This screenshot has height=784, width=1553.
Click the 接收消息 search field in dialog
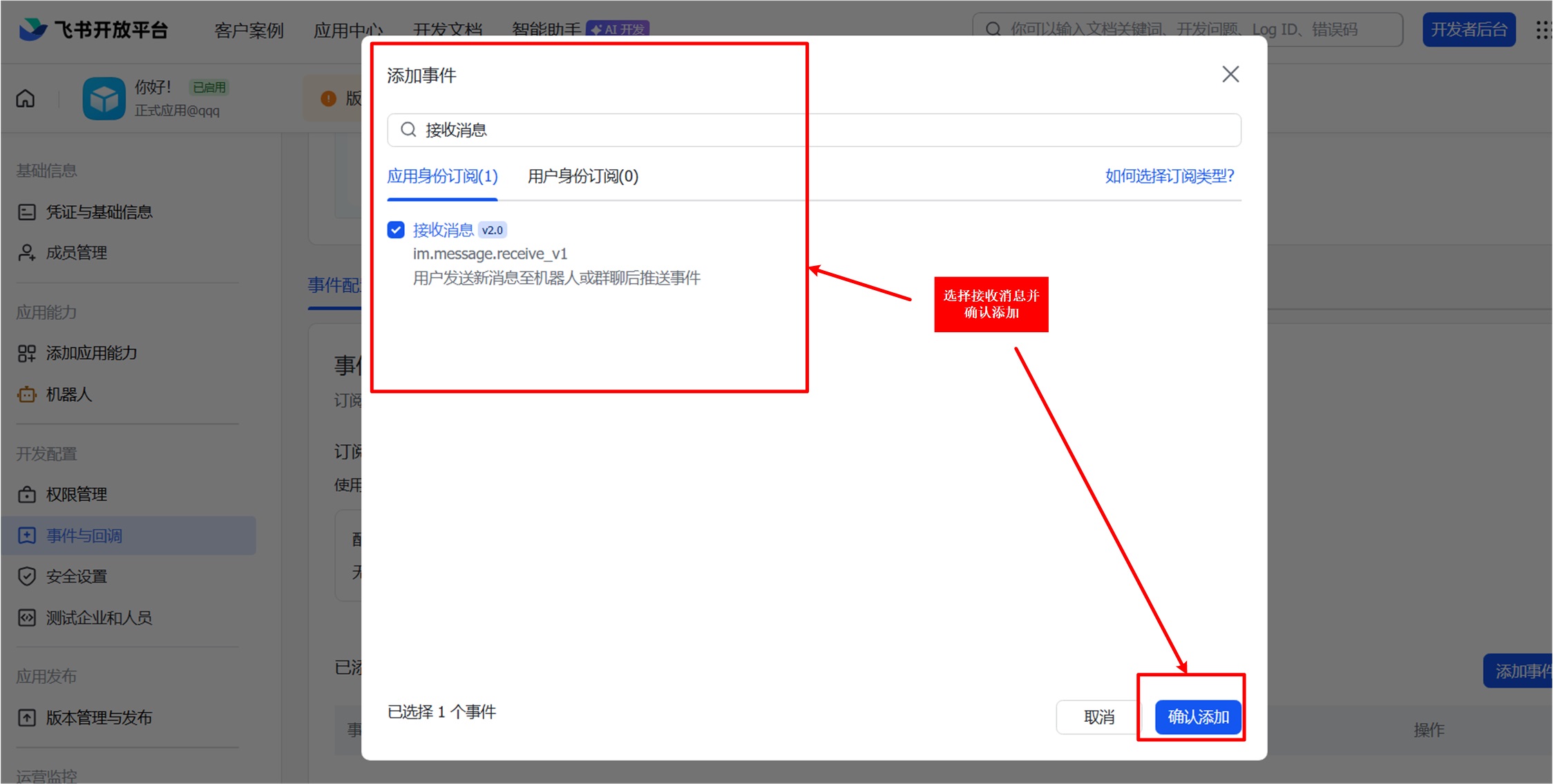pos(814,130)
